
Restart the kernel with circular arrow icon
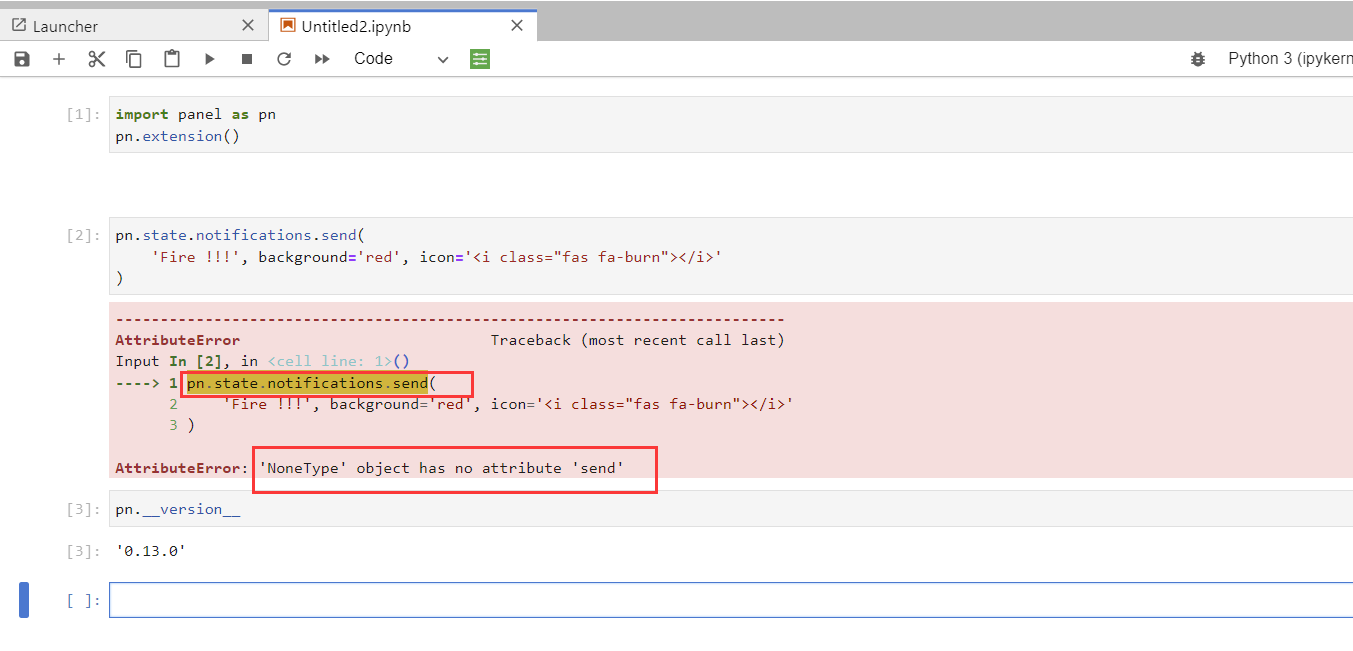(x=284, y=59)
